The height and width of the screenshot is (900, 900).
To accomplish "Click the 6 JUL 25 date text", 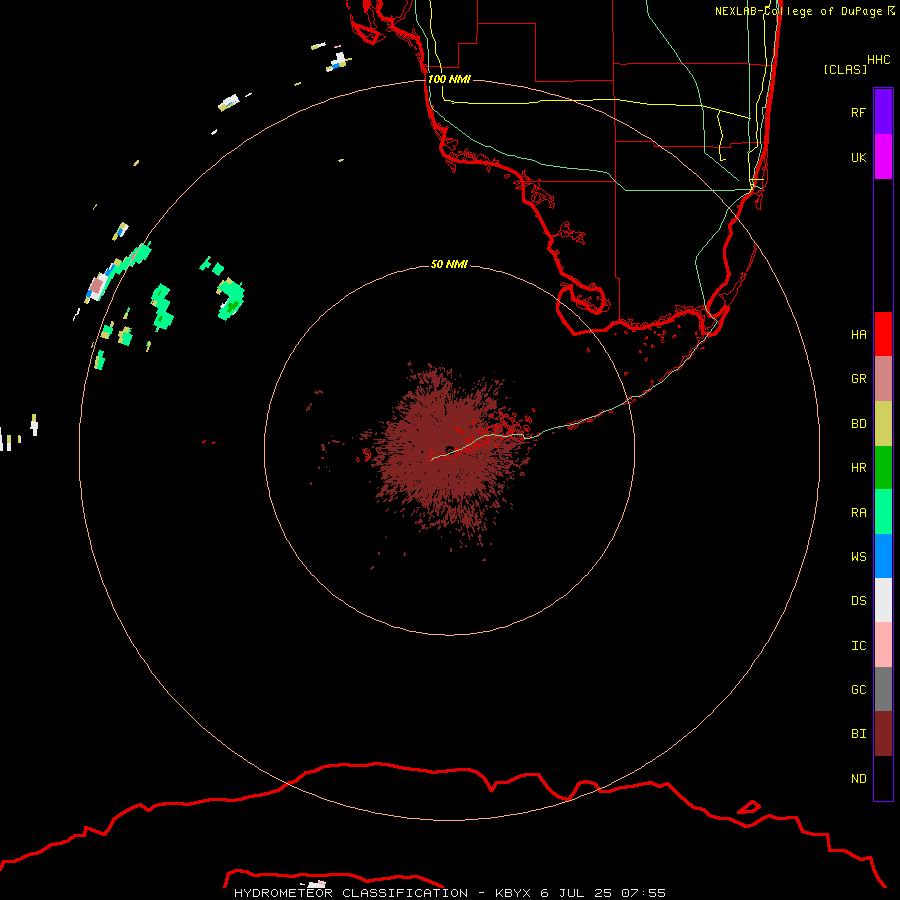I will (x=577, y=893).
